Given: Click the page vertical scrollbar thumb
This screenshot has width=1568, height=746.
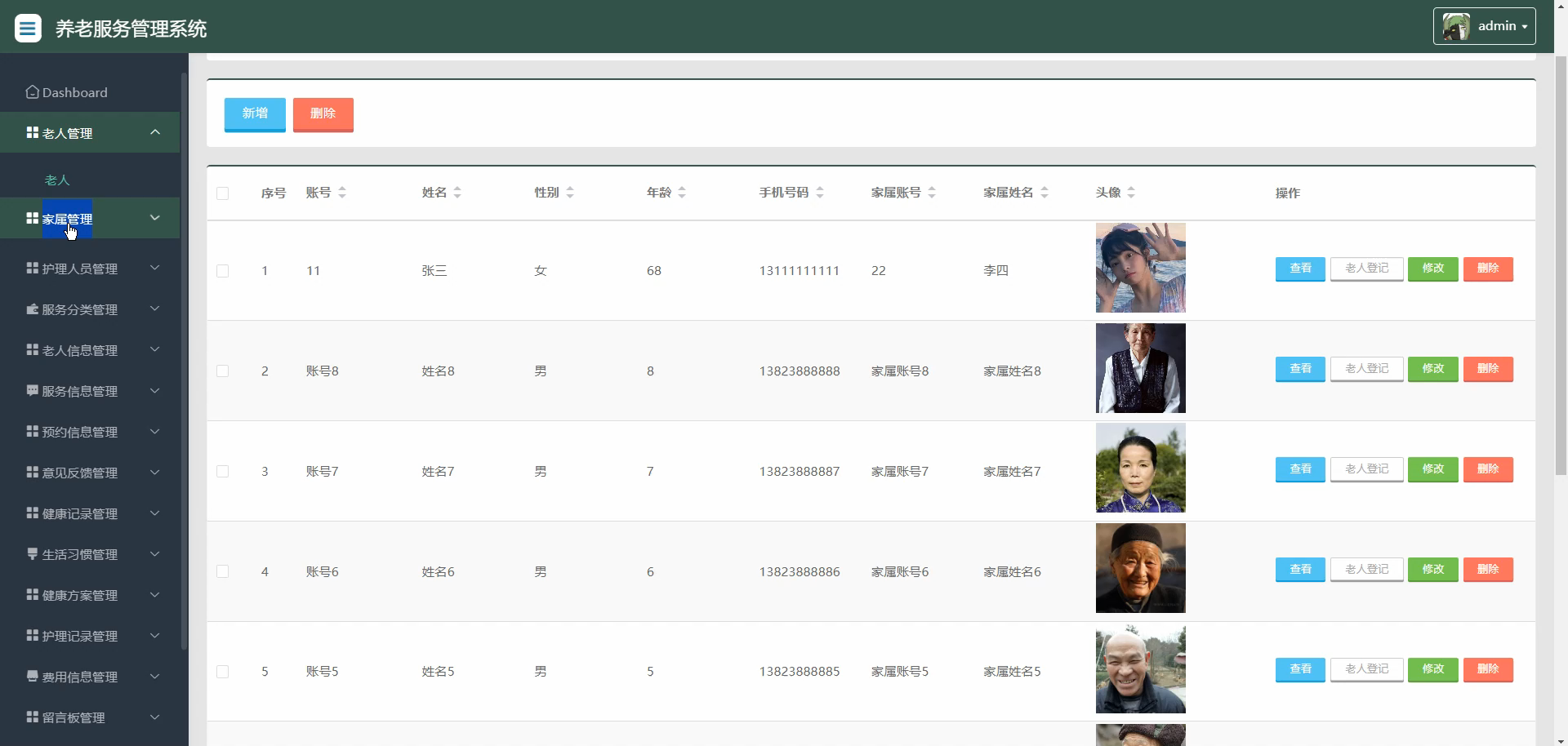Looking at the screenshot, I should [x=1561, y=265].
